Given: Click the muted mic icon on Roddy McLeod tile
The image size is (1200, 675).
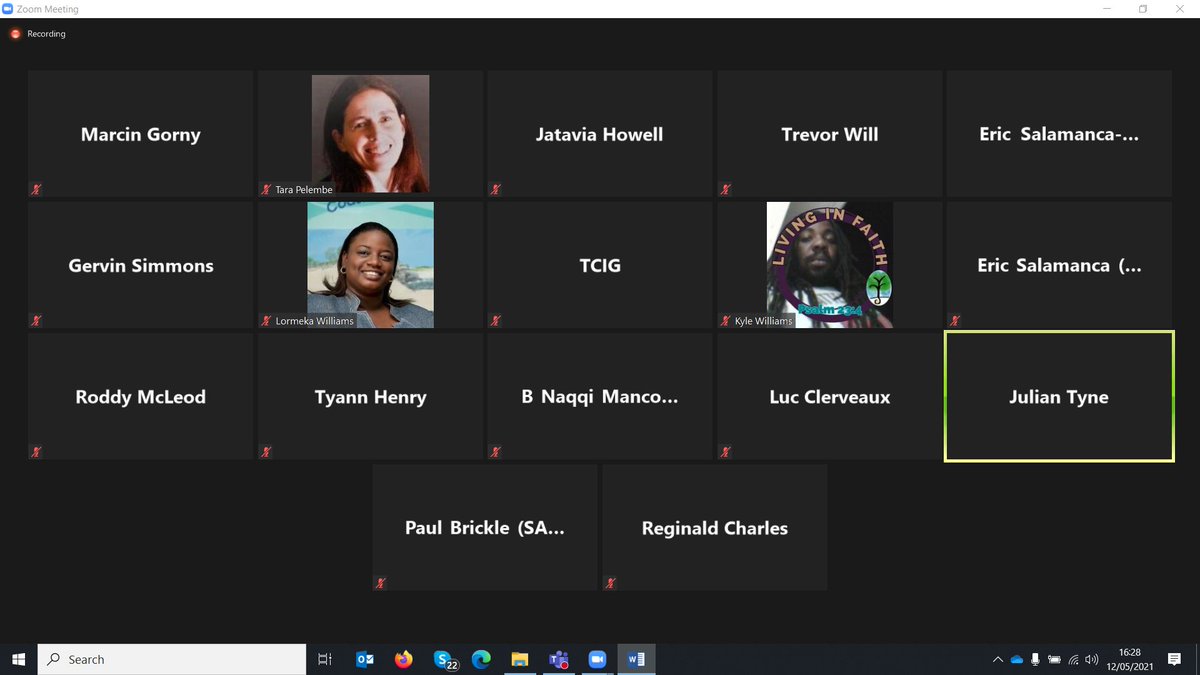Looking at the screenshot, I should pos(36,452).
